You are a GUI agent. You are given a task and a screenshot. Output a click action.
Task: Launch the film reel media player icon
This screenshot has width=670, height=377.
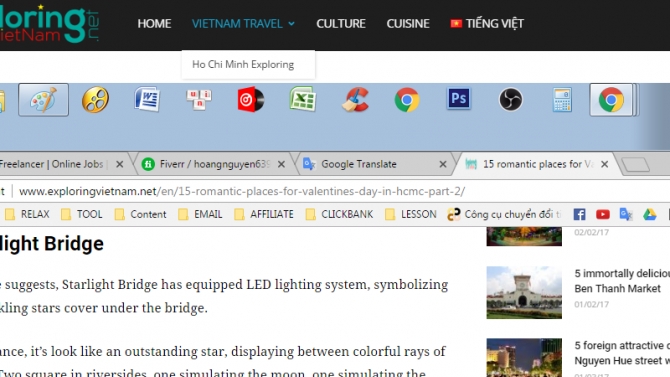pyautogui.click(x=95, y=100)
